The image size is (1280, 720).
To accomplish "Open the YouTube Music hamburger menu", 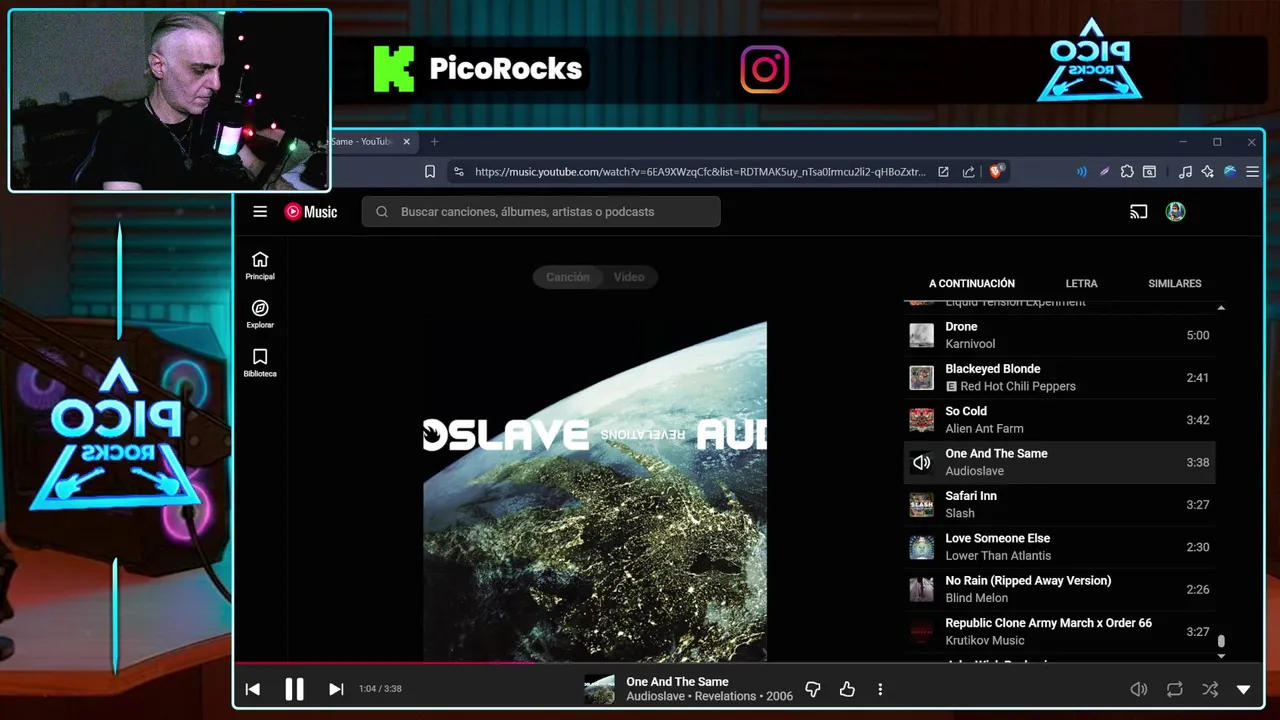I will (260, 211).
